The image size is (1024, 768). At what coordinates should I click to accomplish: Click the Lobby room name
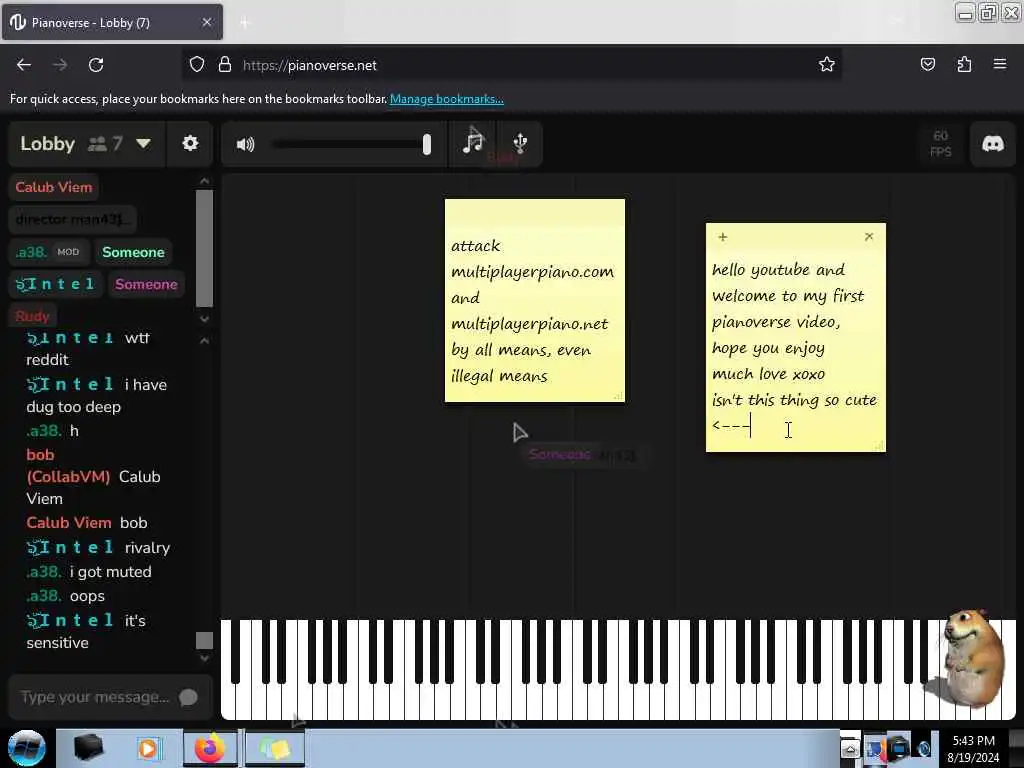(x=47, y=144)
